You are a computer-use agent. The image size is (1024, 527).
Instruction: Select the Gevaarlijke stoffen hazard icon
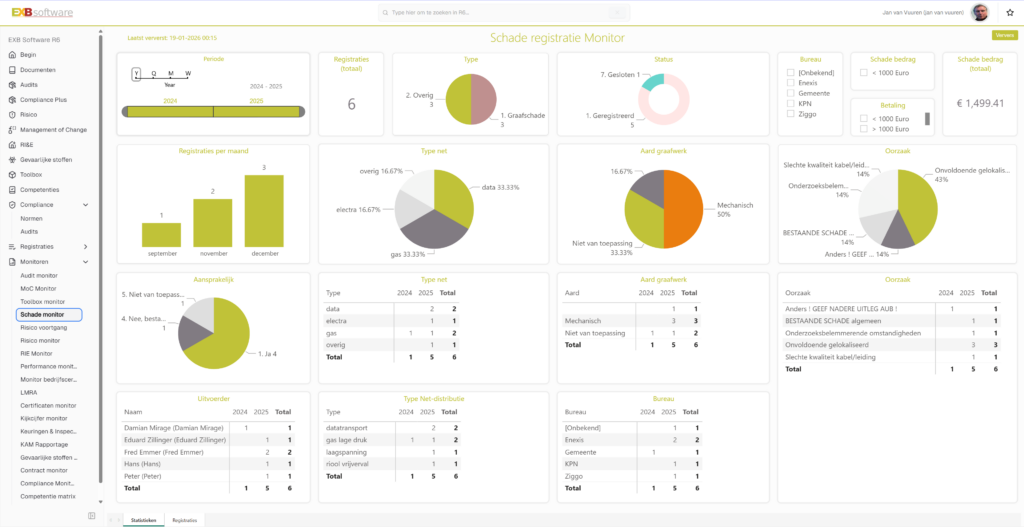click(x=13, y=159)
